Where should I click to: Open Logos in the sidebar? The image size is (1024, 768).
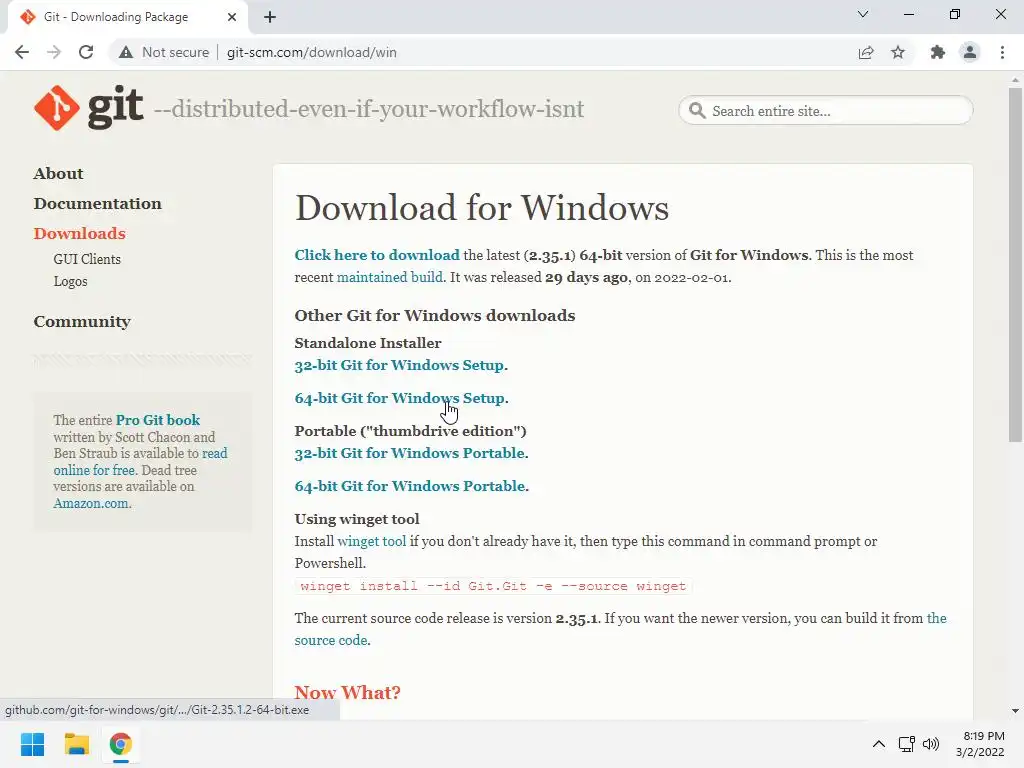(x=71, y=281)
